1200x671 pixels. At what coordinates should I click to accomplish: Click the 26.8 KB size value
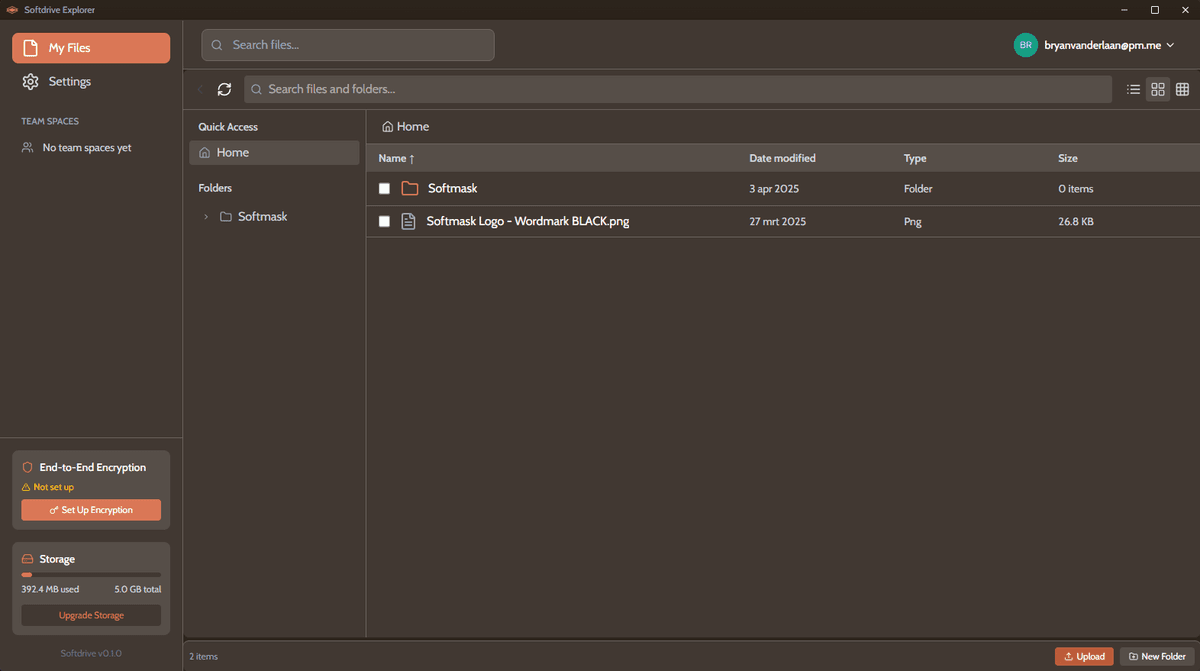pyautogui.click(x=1076, y=222)
